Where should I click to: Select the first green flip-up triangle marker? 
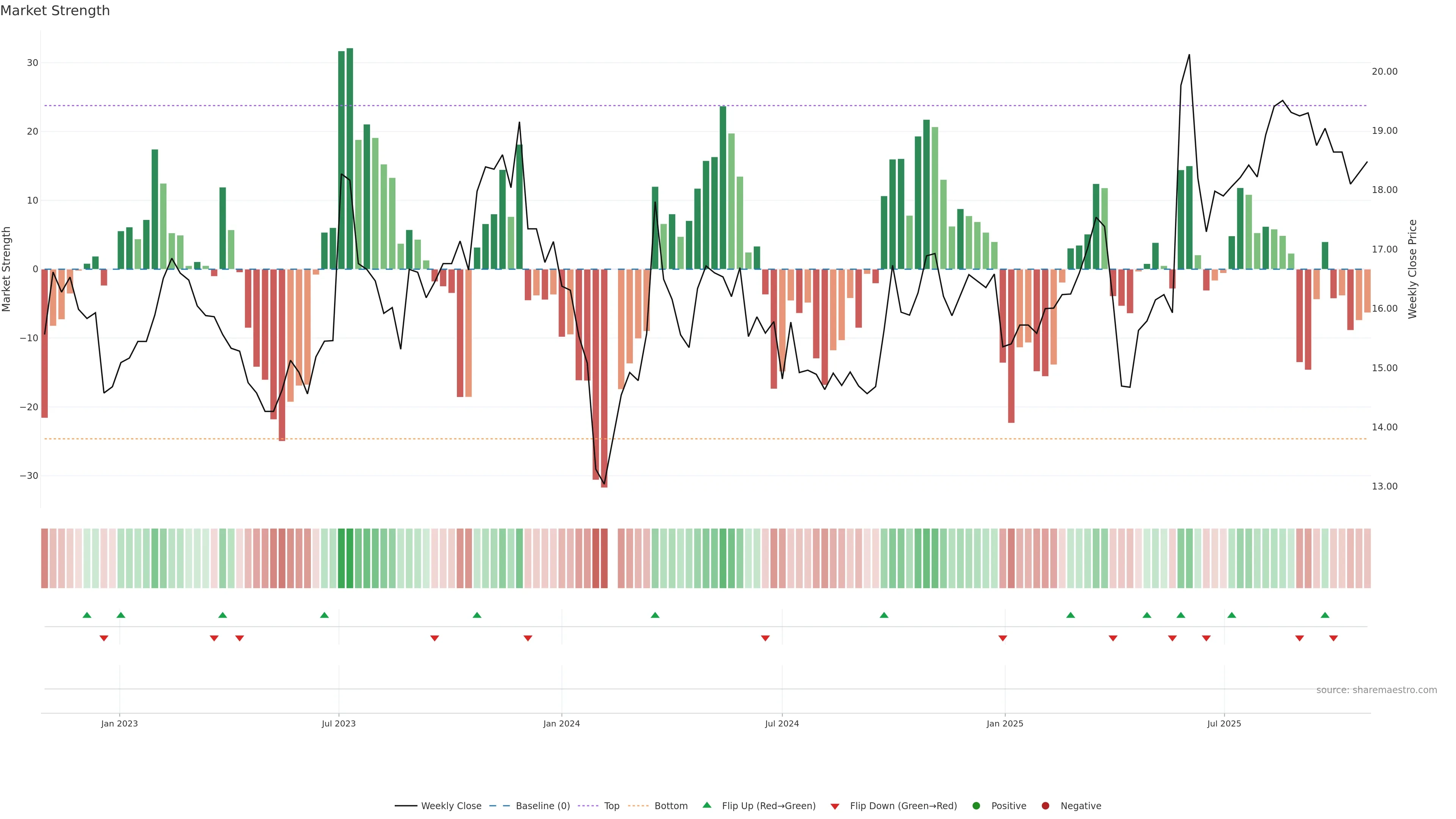click(x=87, y=615)
